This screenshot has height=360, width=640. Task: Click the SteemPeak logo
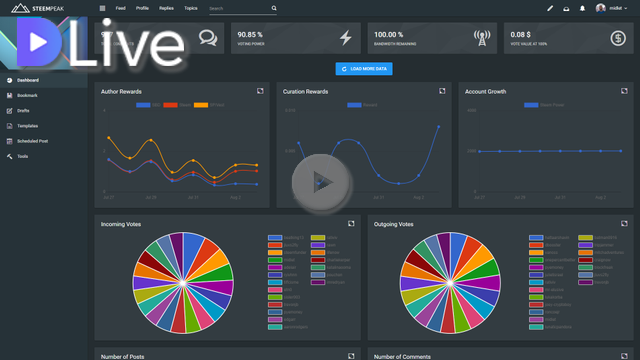point(38,8)
